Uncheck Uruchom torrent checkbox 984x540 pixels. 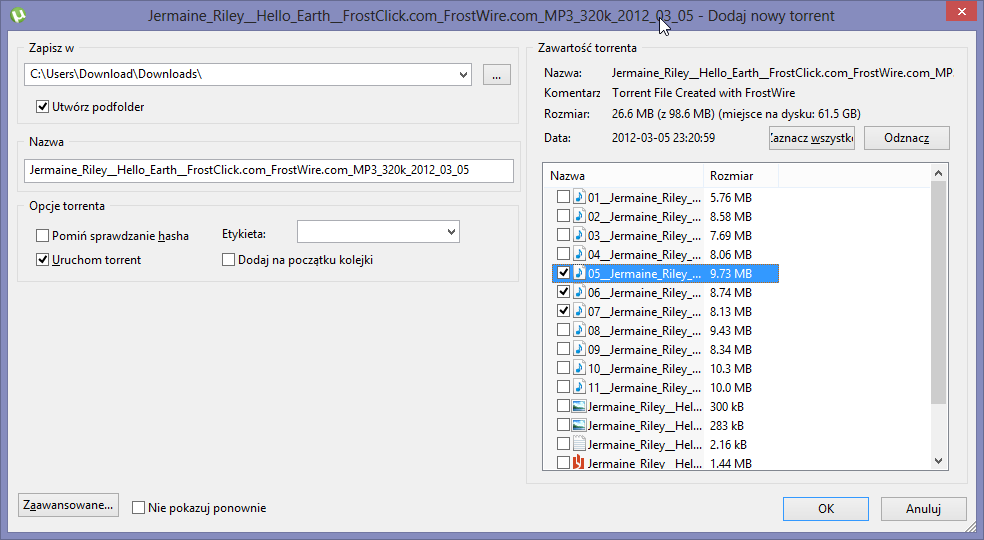tap(43, 259)
